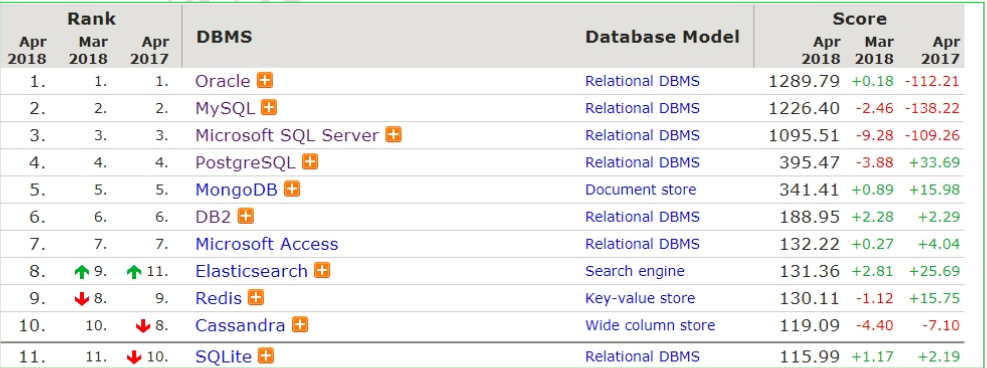Screen dimensions: 987x368
Task: Open the Oracle DBMS link
Action: coord(223,81)
